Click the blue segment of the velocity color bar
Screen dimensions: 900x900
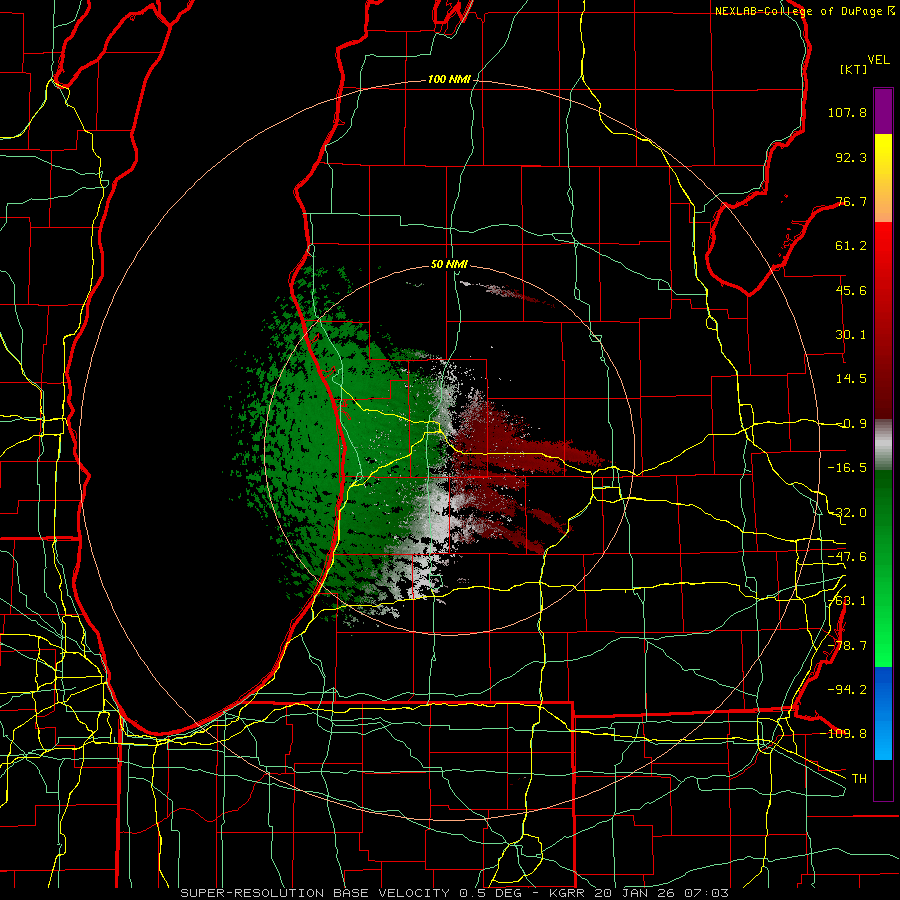coord(883,713)
